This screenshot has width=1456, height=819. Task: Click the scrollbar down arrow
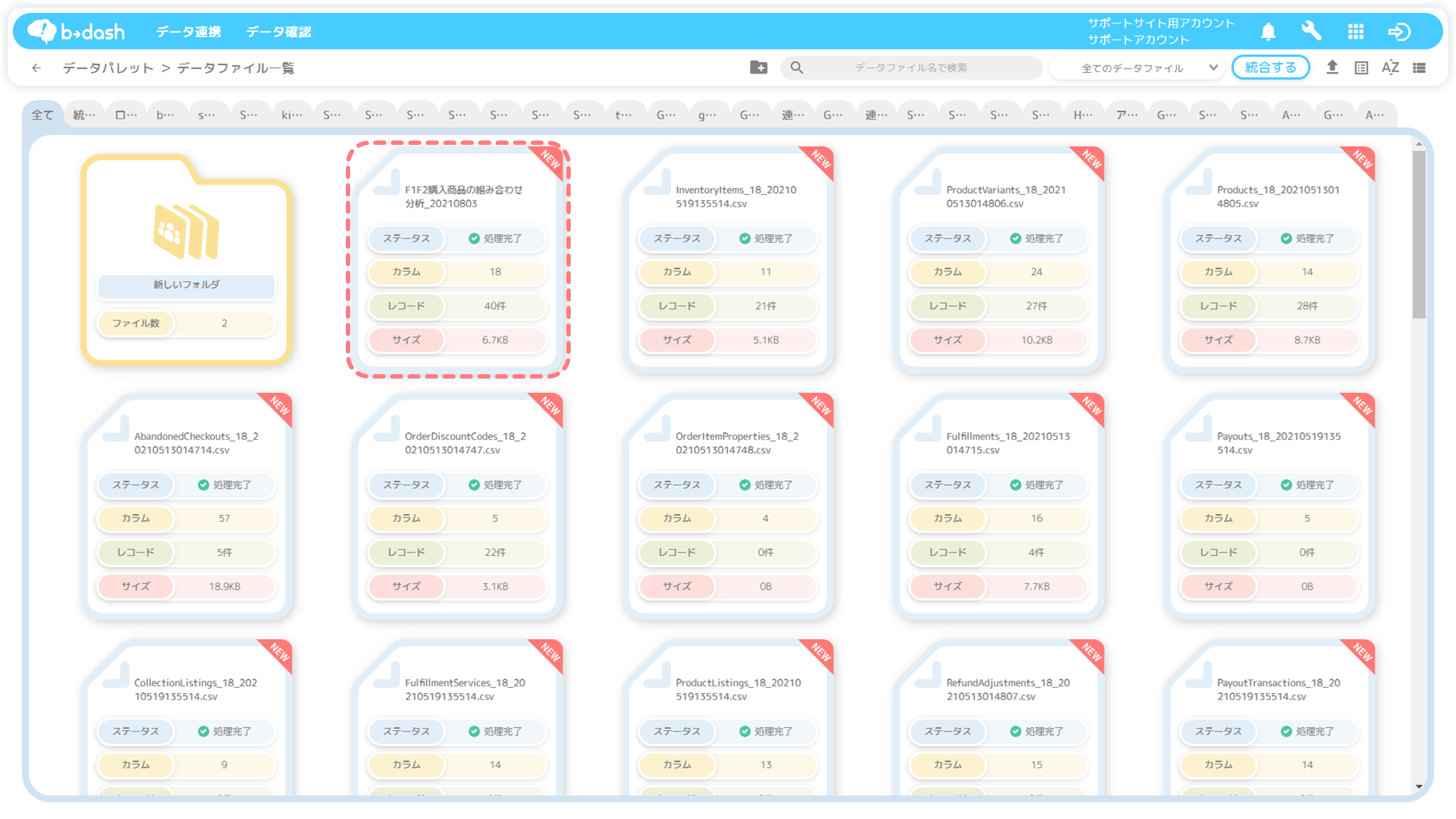pyautogui.click(x=1419, y=786)
